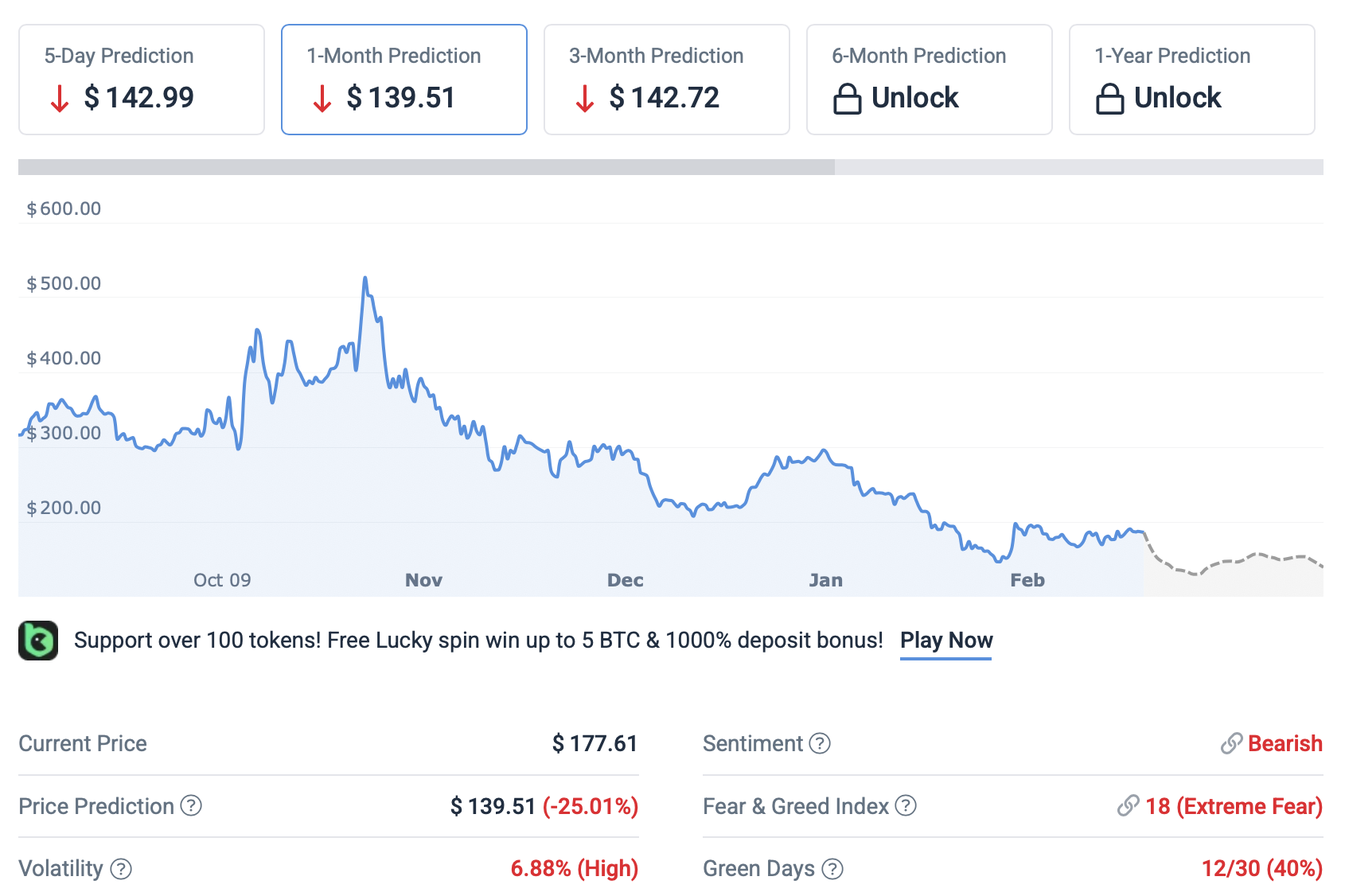The image size is (1345, 896).
Task: Click the lock icon on 6-Month Prediction
Action: tap(847, 99)
